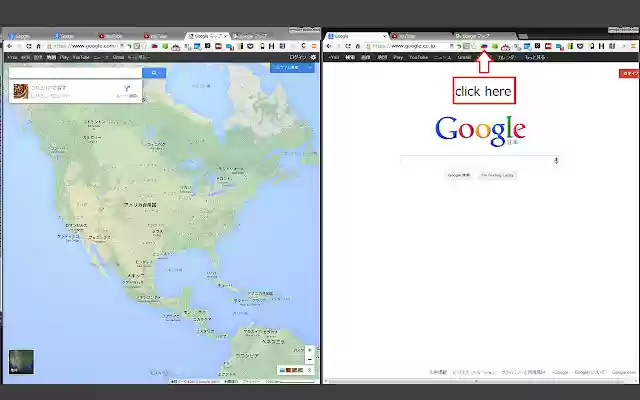640x400 pixels.
Task: Switch to first Google tab in left window
Action: coord(27,36)
